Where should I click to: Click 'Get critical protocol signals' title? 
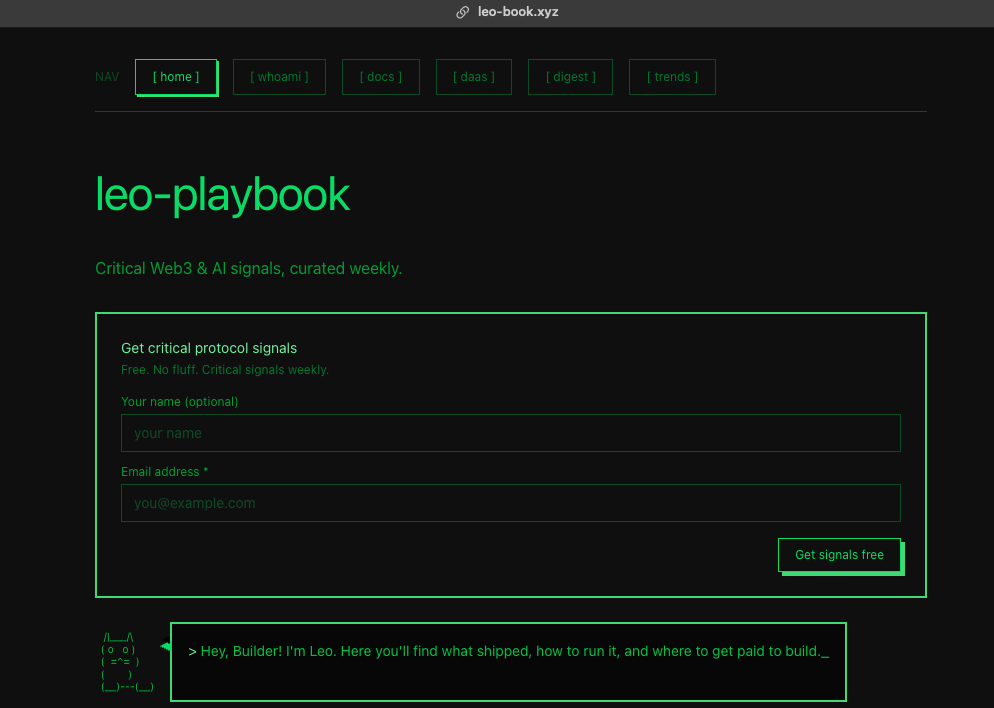click(209, 348)
